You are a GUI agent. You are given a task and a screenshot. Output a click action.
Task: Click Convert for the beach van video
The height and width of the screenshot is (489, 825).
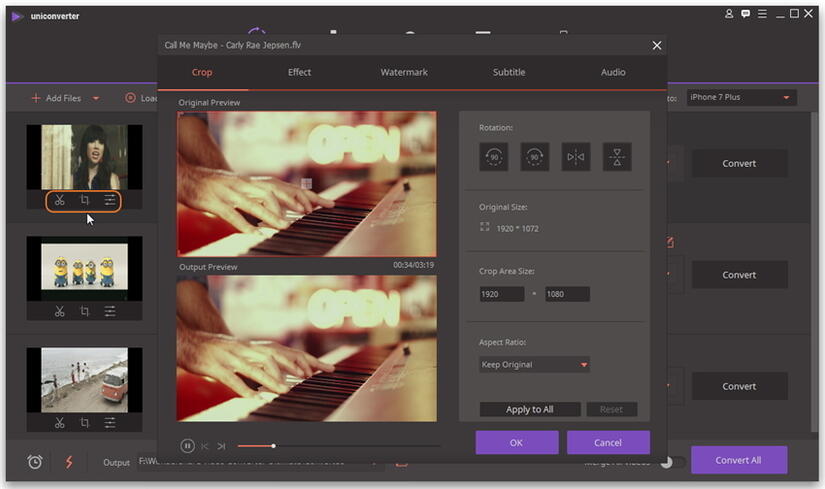739,386
